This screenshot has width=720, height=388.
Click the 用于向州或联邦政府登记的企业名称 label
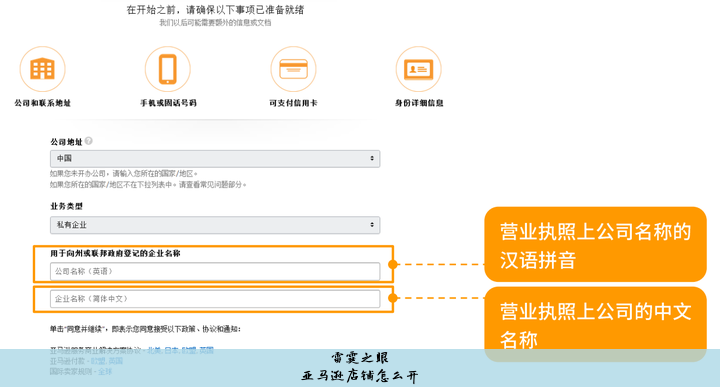pos(115,253)
